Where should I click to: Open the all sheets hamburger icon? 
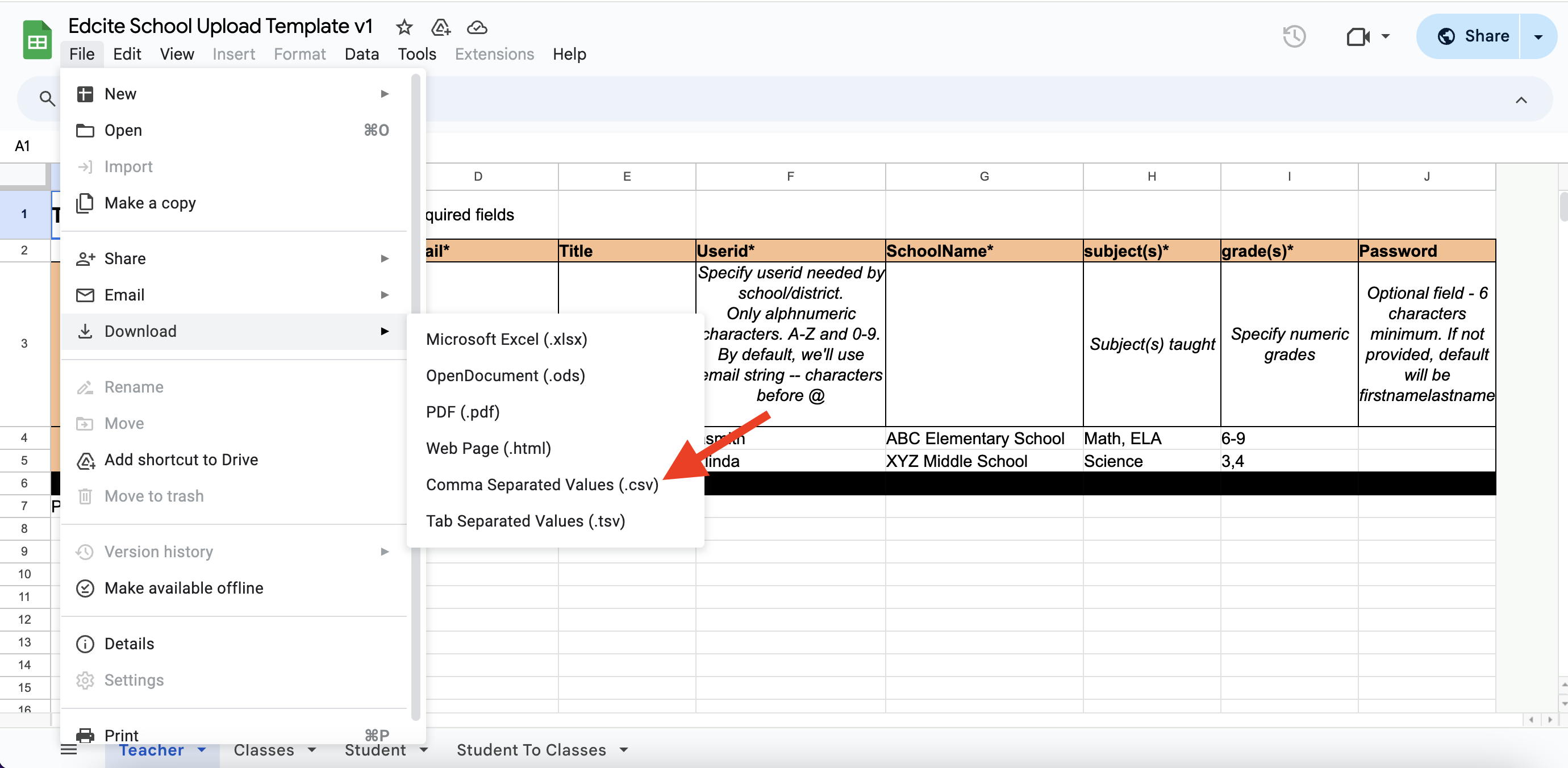coord(69,750)
